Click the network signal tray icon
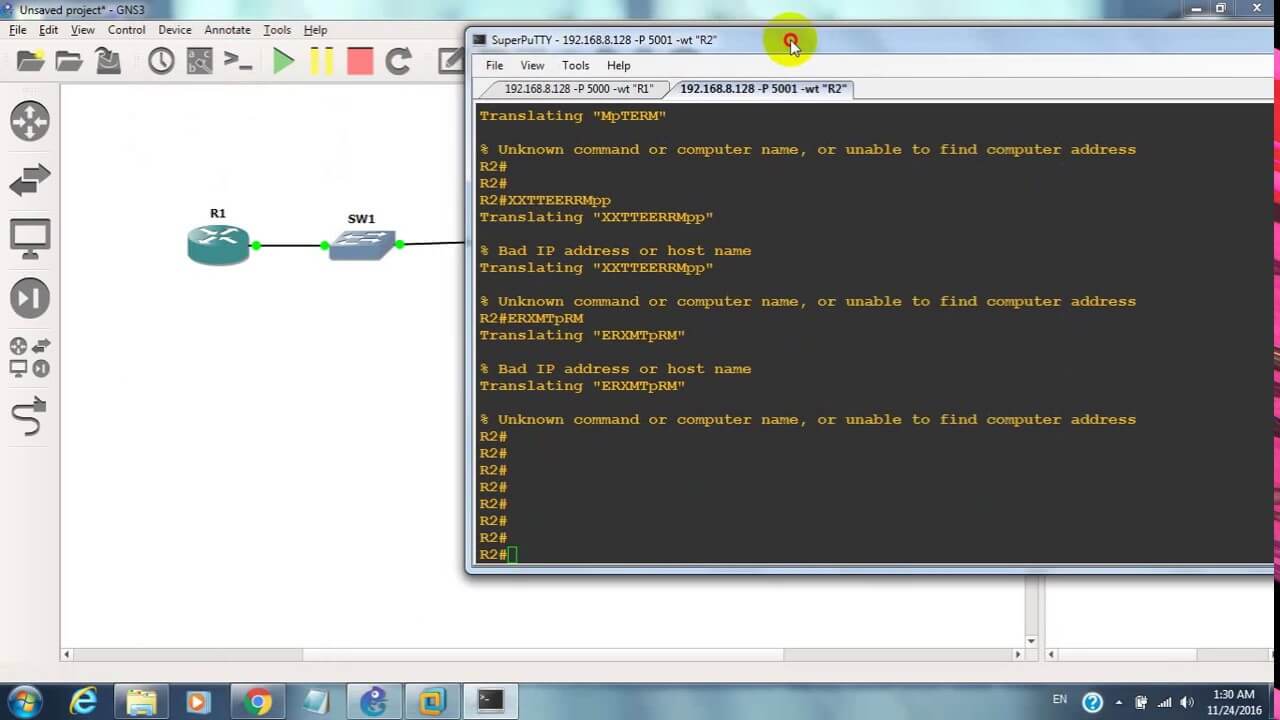Viewport: 1280px width, 720px height. coord(1163,702)
